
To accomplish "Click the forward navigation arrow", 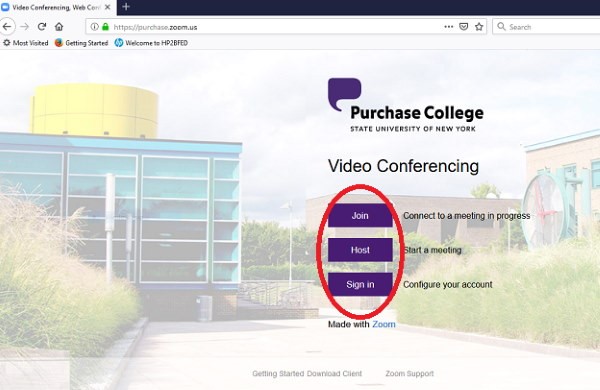I will click(24, 27).
